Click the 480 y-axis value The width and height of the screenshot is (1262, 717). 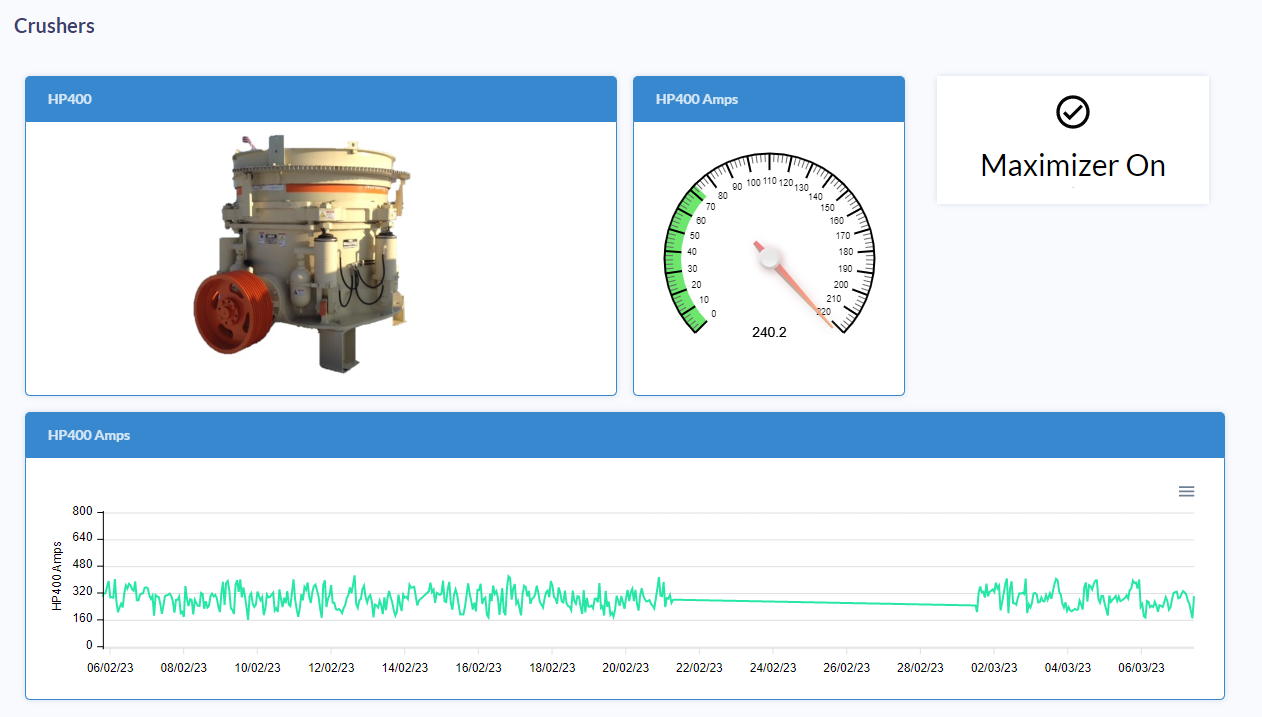[83, 565]
